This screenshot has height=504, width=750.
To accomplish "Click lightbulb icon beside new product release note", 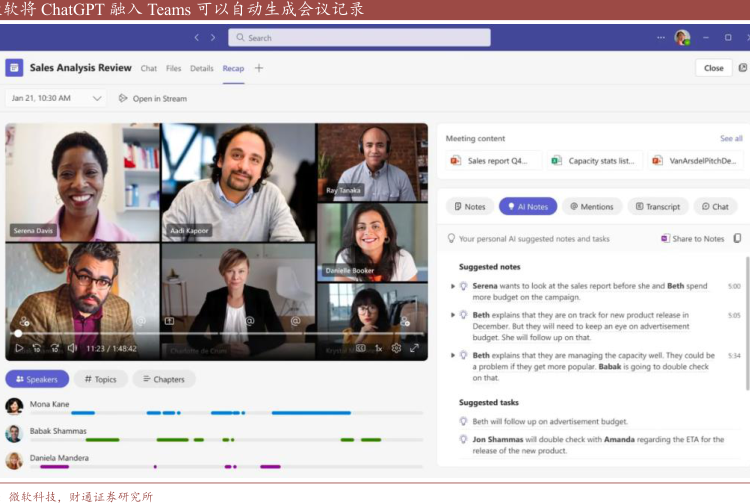I will pos(463,315).
